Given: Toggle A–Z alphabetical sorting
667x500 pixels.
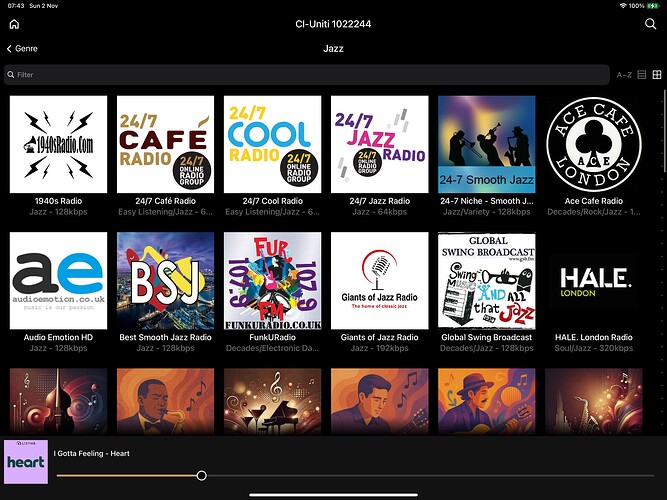Looking at the screenshot, I should pyautogui.click(x=623, y=75).
